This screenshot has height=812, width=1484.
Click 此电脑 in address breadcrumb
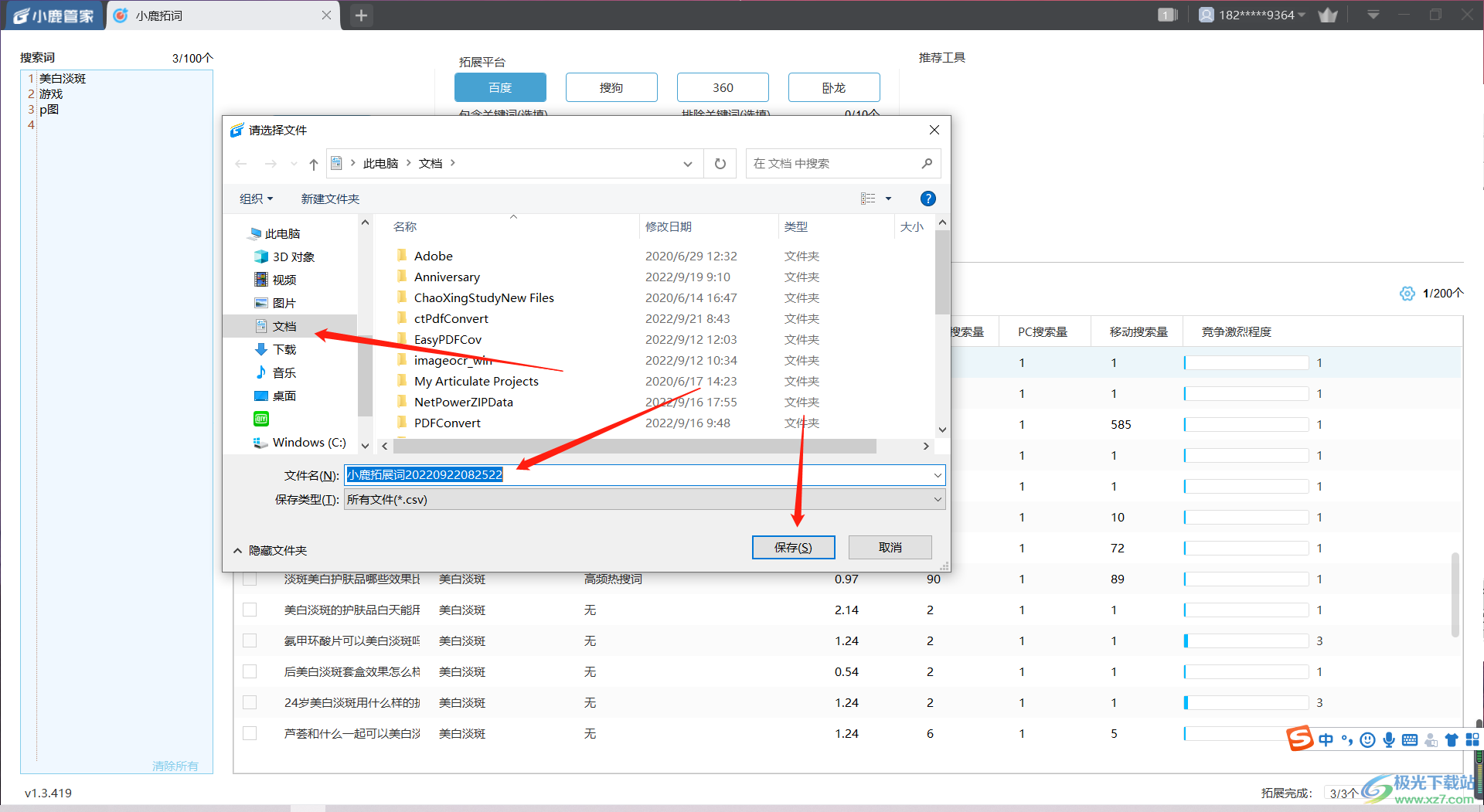coord(381,164)
